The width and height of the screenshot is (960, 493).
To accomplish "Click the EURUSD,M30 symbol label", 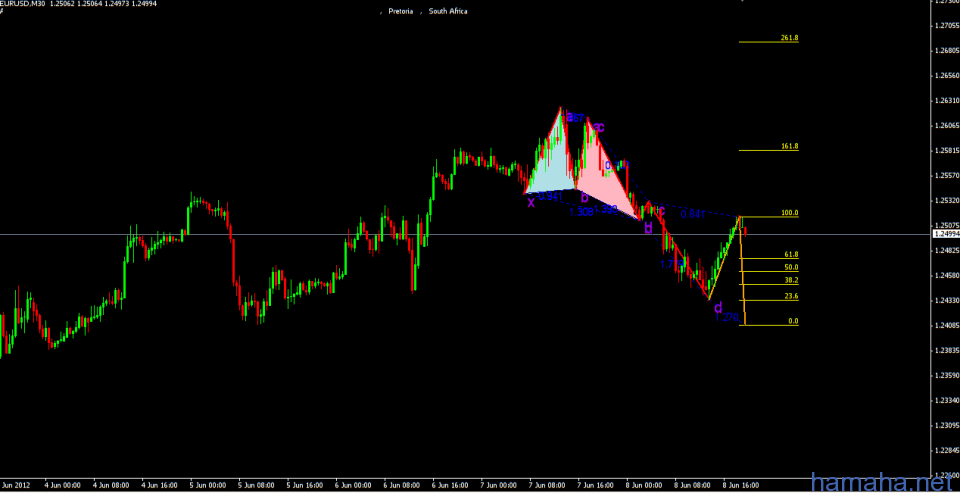I will (x=23, y=3).
